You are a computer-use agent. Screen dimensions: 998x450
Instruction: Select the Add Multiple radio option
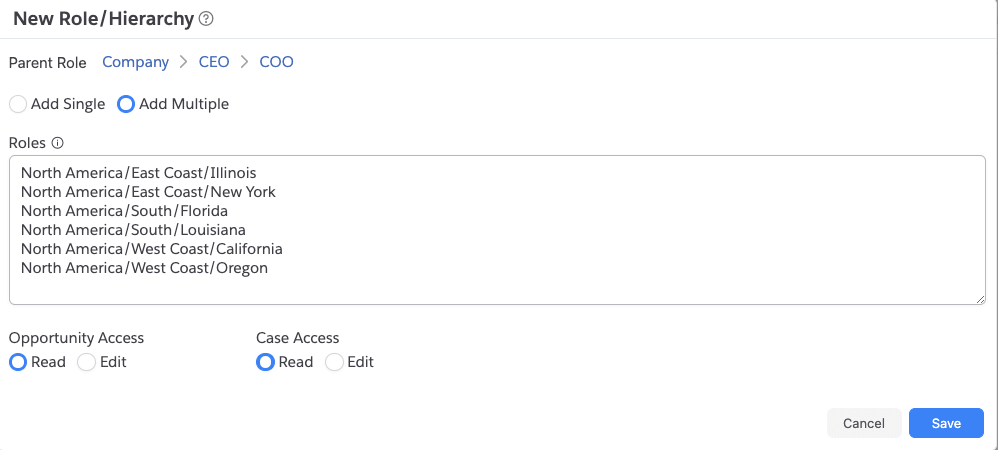pyautogui.click(x=126, y=104)
